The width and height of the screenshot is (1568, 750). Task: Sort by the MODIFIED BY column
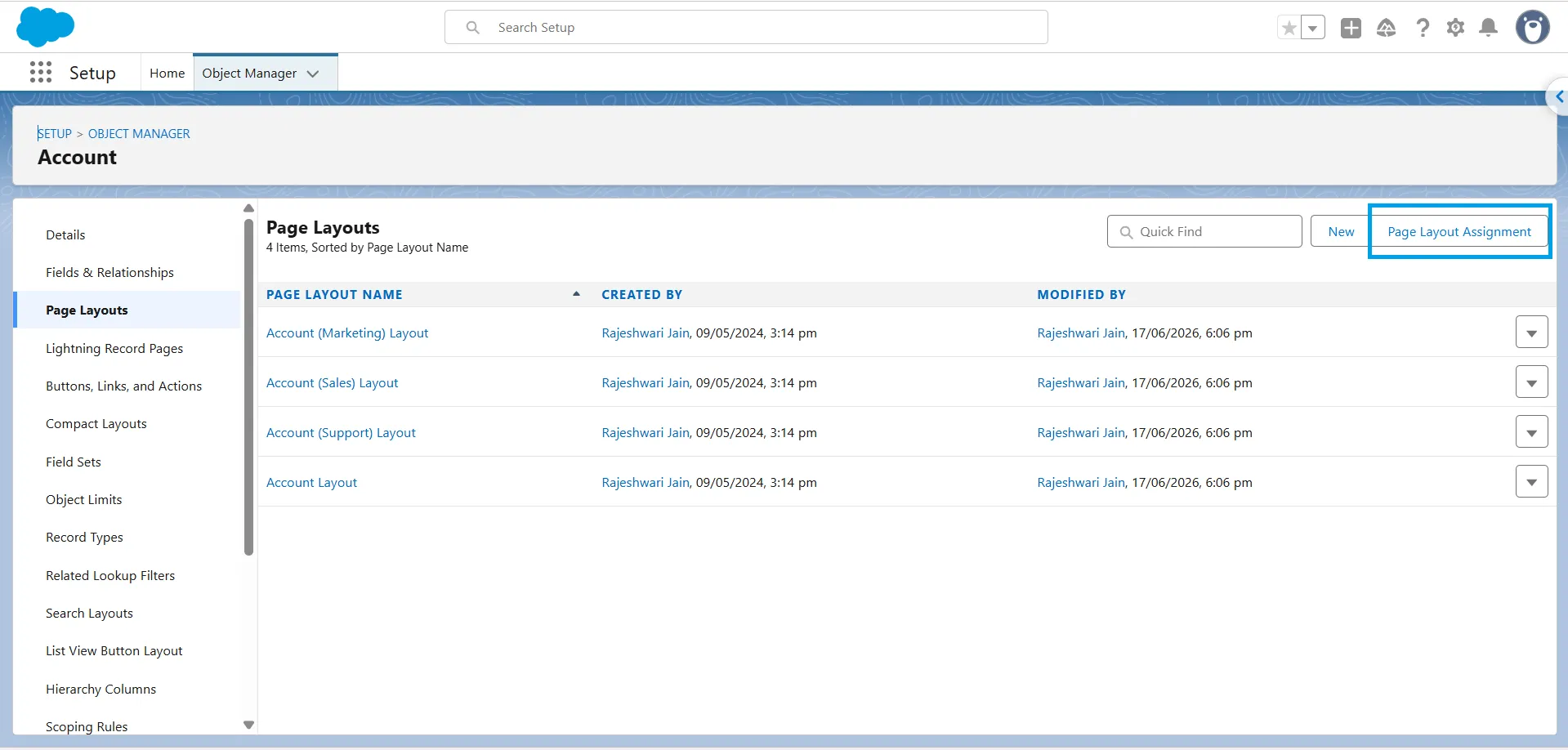1081,294
